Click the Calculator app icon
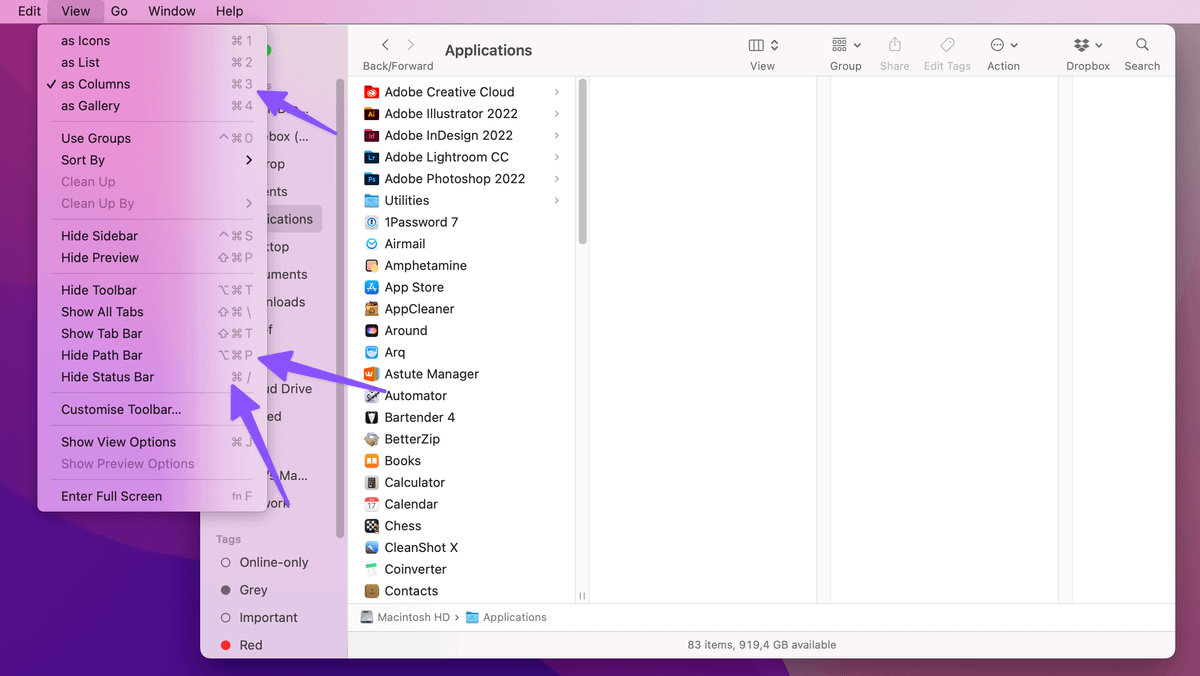Viewport: 1200px width, 676px height. click(372, 483)
